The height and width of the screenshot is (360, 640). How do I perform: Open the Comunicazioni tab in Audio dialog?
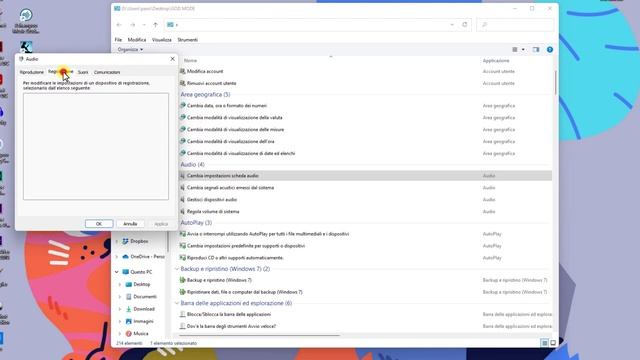tap(107, 72)
